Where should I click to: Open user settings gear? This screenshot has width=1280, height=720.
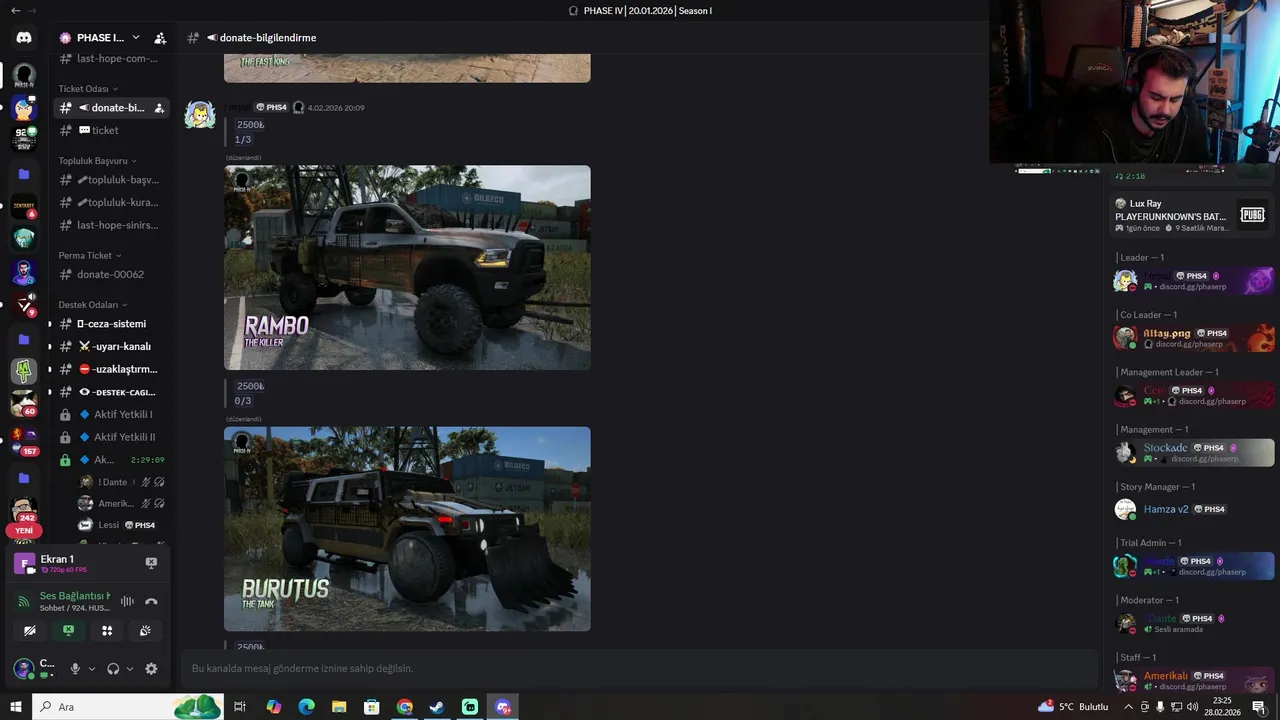click(151, 668)
